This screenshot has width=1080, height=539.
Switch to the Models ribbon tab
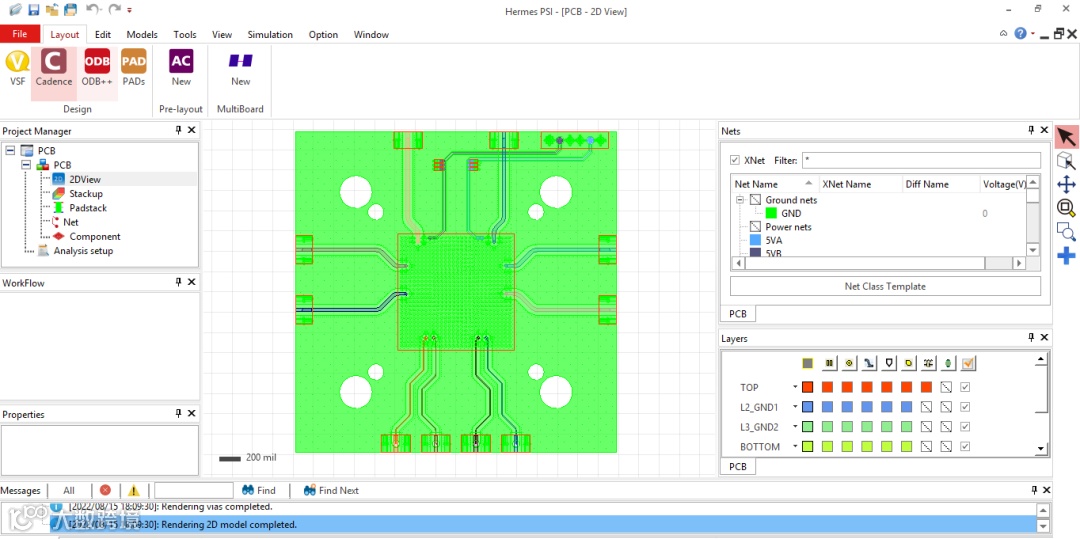click(x=142, y=34)
